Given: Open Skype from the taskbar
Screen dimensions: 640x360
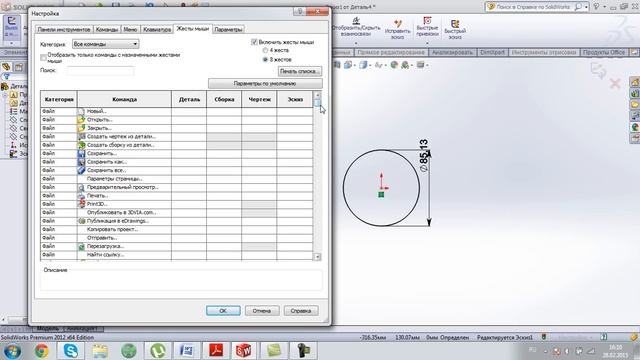Looking at the screenshot, I should [x=71, y=350].
